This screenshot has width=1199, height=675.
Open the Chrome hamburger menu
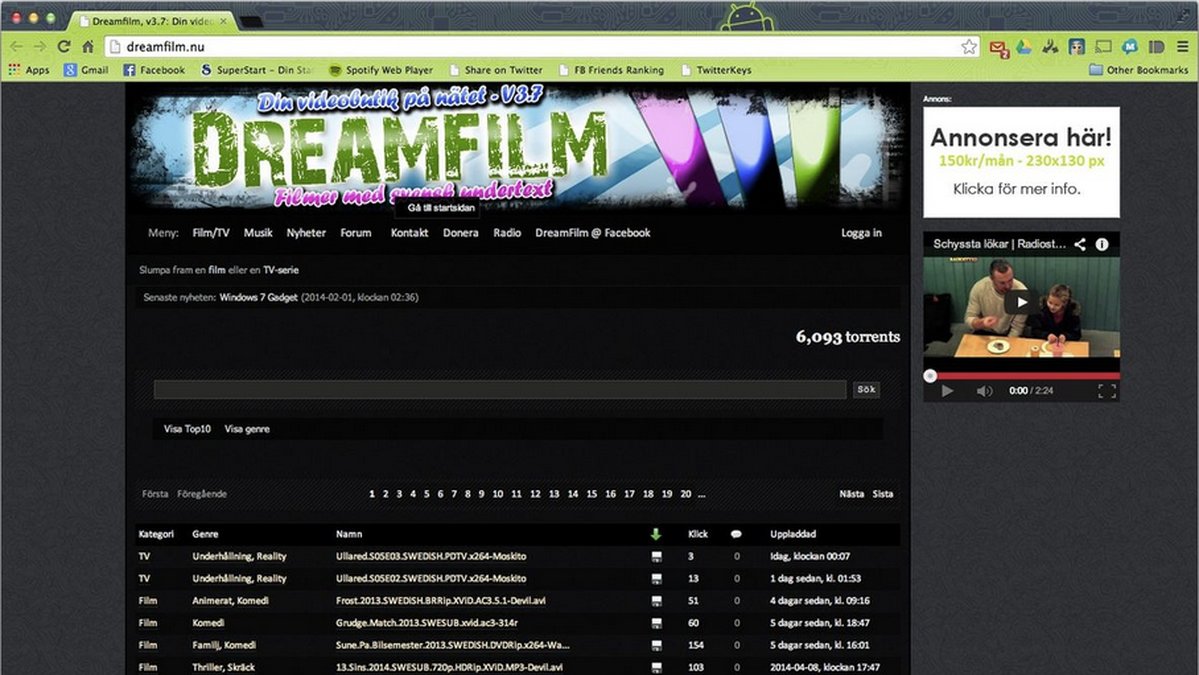1182,46
